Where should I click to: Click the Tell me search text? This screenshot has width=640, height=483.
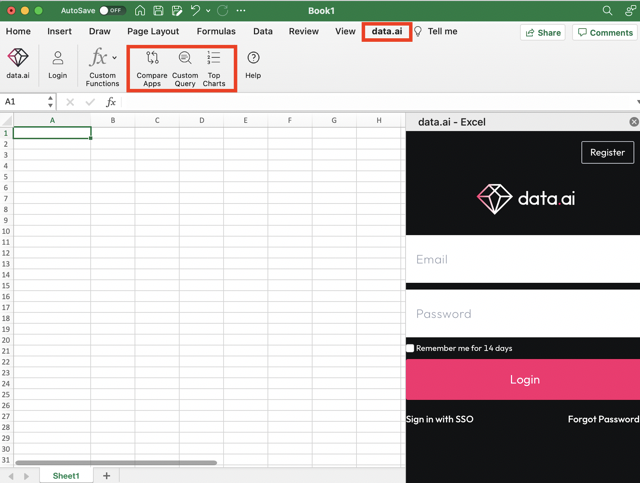pyautogui.click(x=442, y=31)
